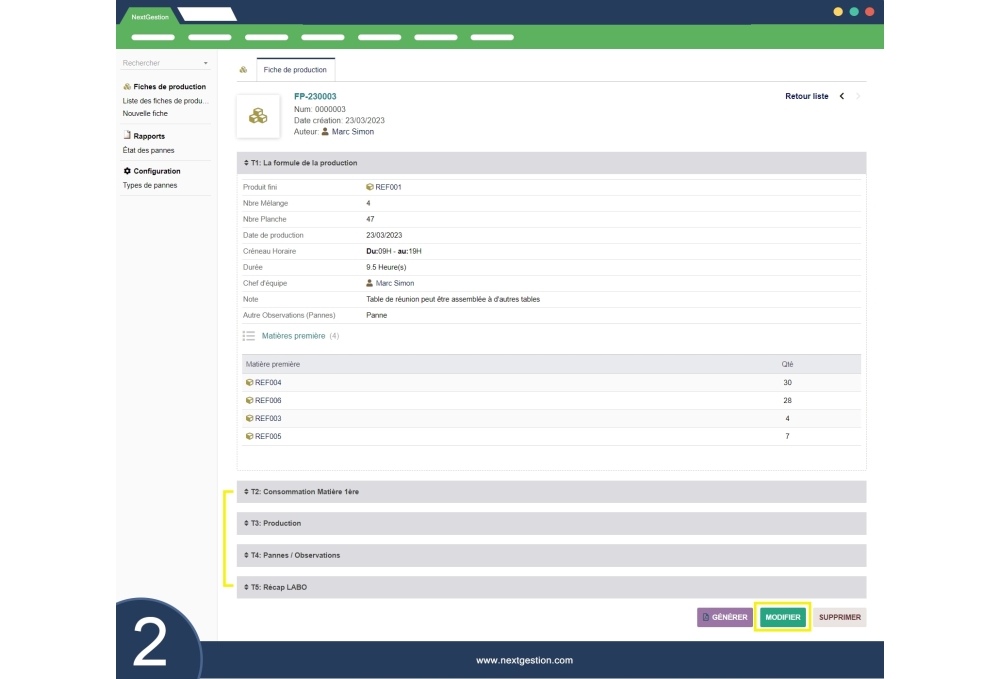Expand the T5: Récap LABO section
The height and width of the screenshot is (679, 1000).
pyautogui.click(x=278, y=587)
